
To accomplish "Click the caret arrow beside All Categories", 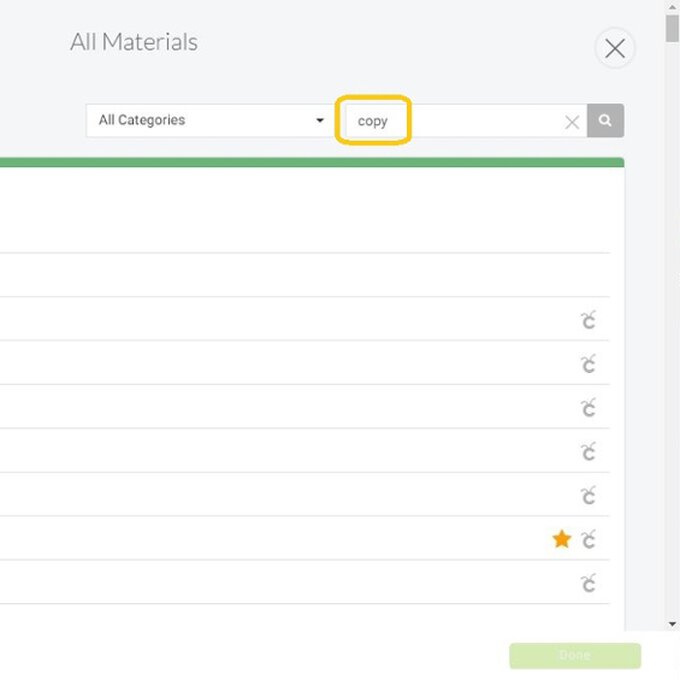I will (x=320, y=121).
